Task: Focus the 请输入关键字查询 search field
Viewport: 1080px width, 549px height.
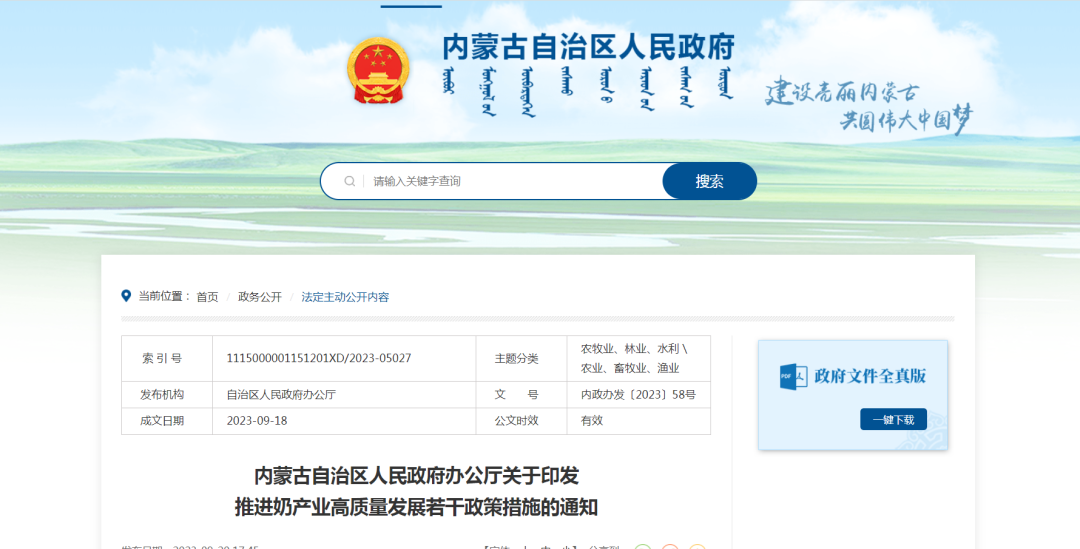Action: (x=513, y=181)
